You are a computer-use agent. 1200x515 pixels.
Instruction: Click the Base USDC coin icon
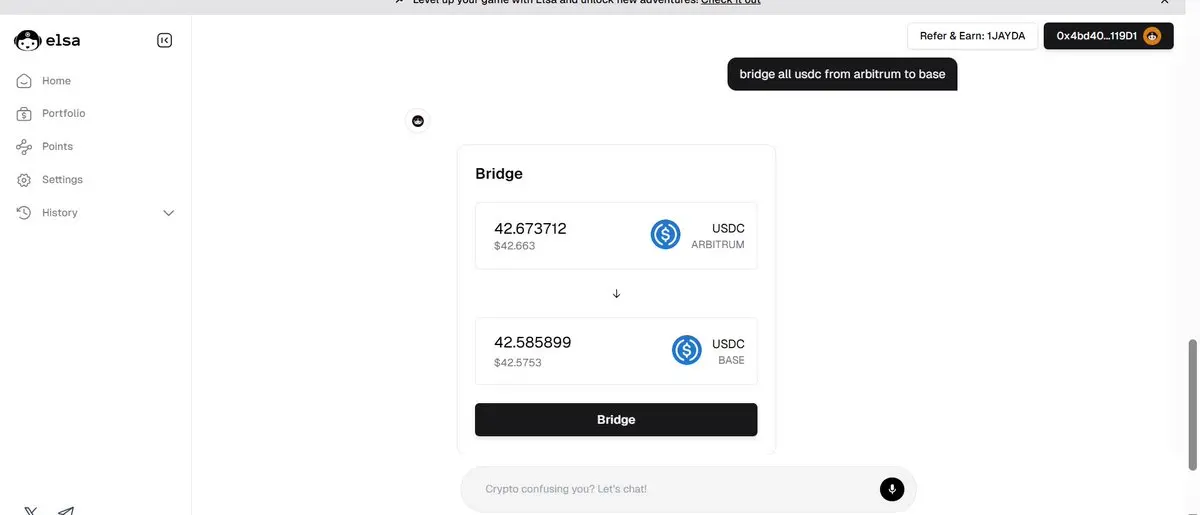pos(686,350)
